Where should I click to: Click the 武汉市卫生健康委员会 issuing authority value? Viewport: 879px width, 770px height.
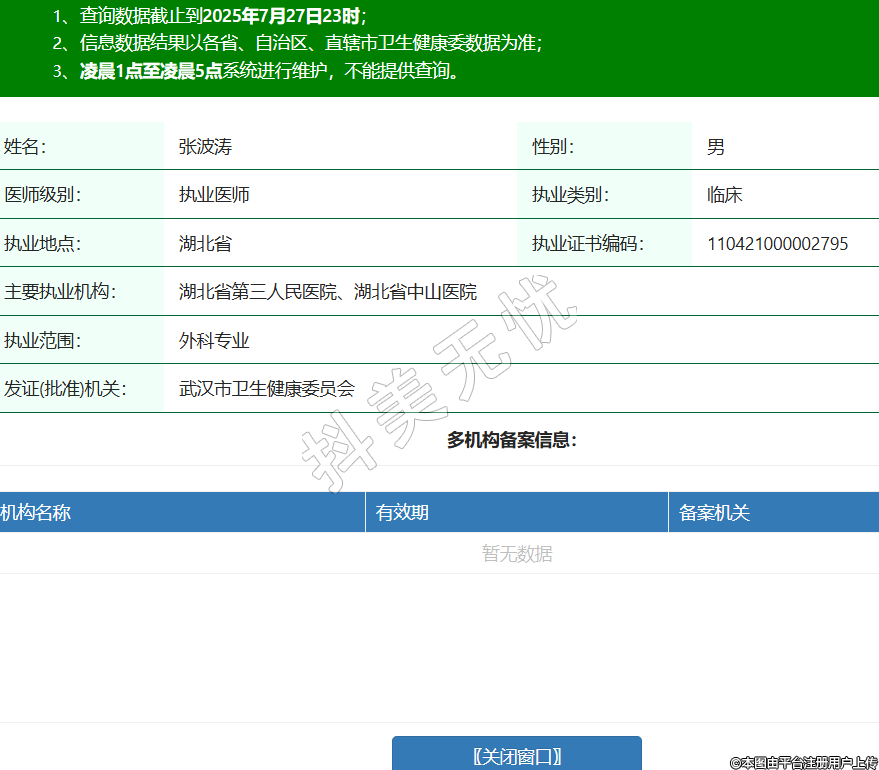[267, 389]
